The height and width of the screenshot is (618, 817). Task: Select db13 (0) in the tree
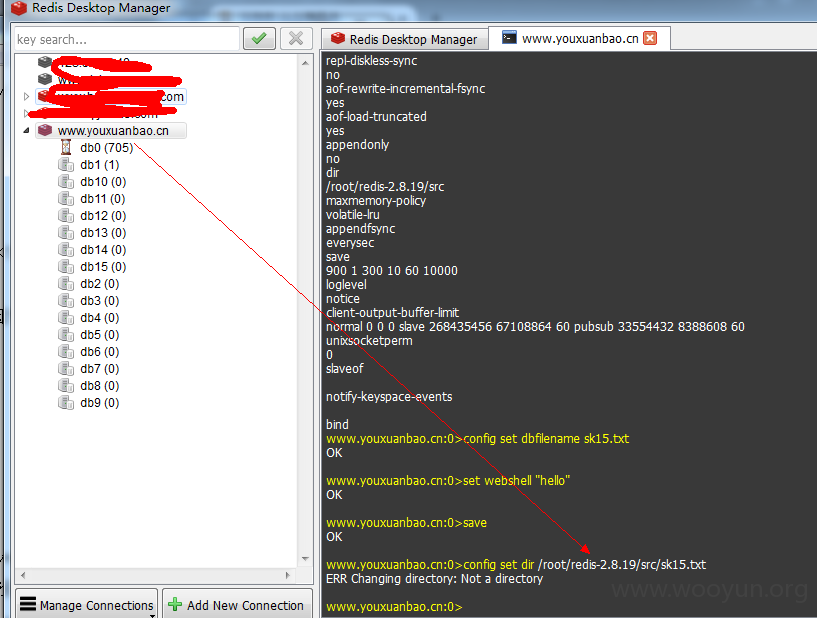pyautogui.click(x=103, y=232)
